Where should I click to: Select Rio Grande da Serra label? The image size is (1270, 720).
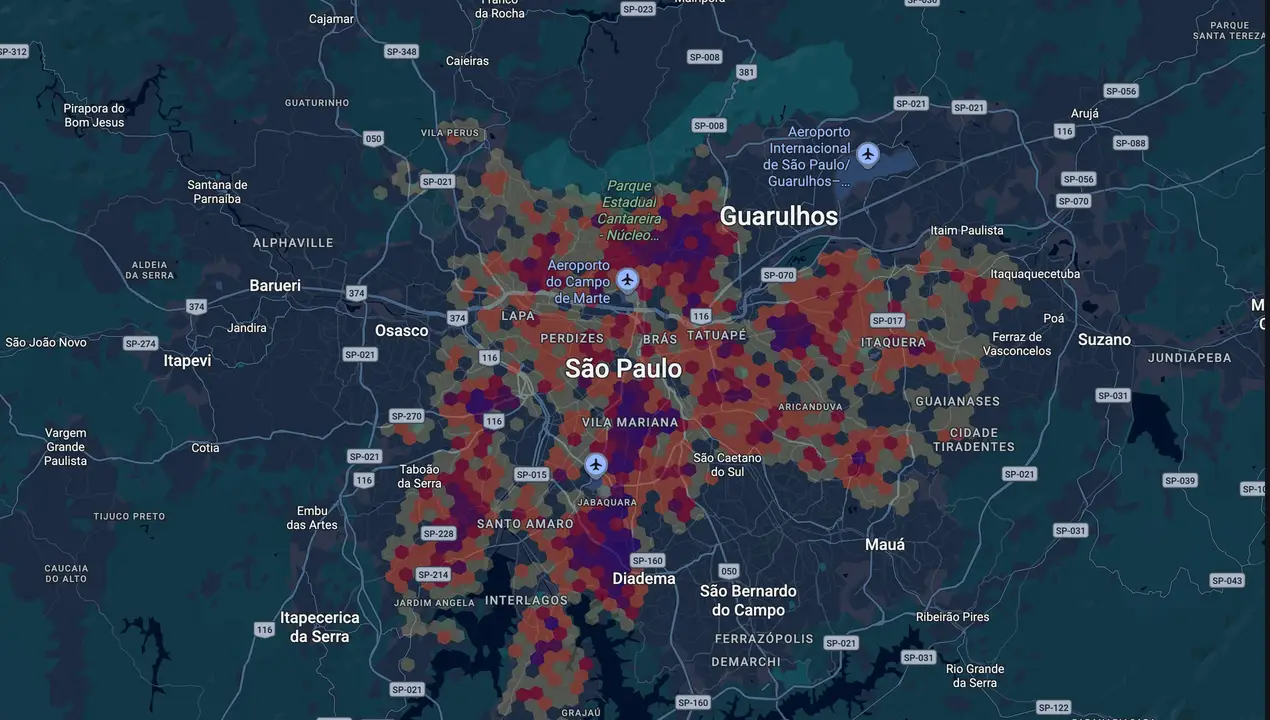[975, 676]
